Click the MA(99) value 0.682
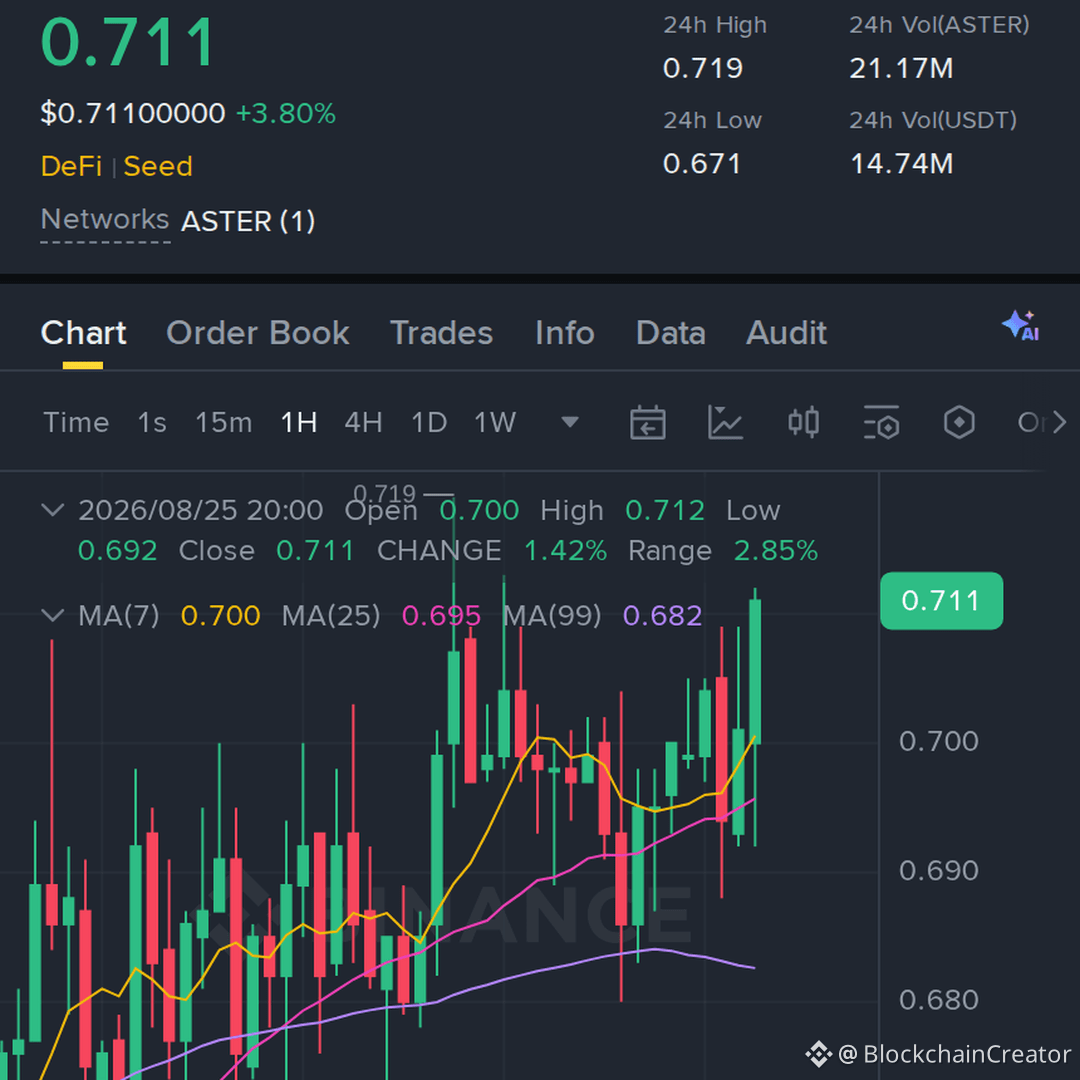The width and height of the screenshot is (1080, 1080). click(663, 616)
